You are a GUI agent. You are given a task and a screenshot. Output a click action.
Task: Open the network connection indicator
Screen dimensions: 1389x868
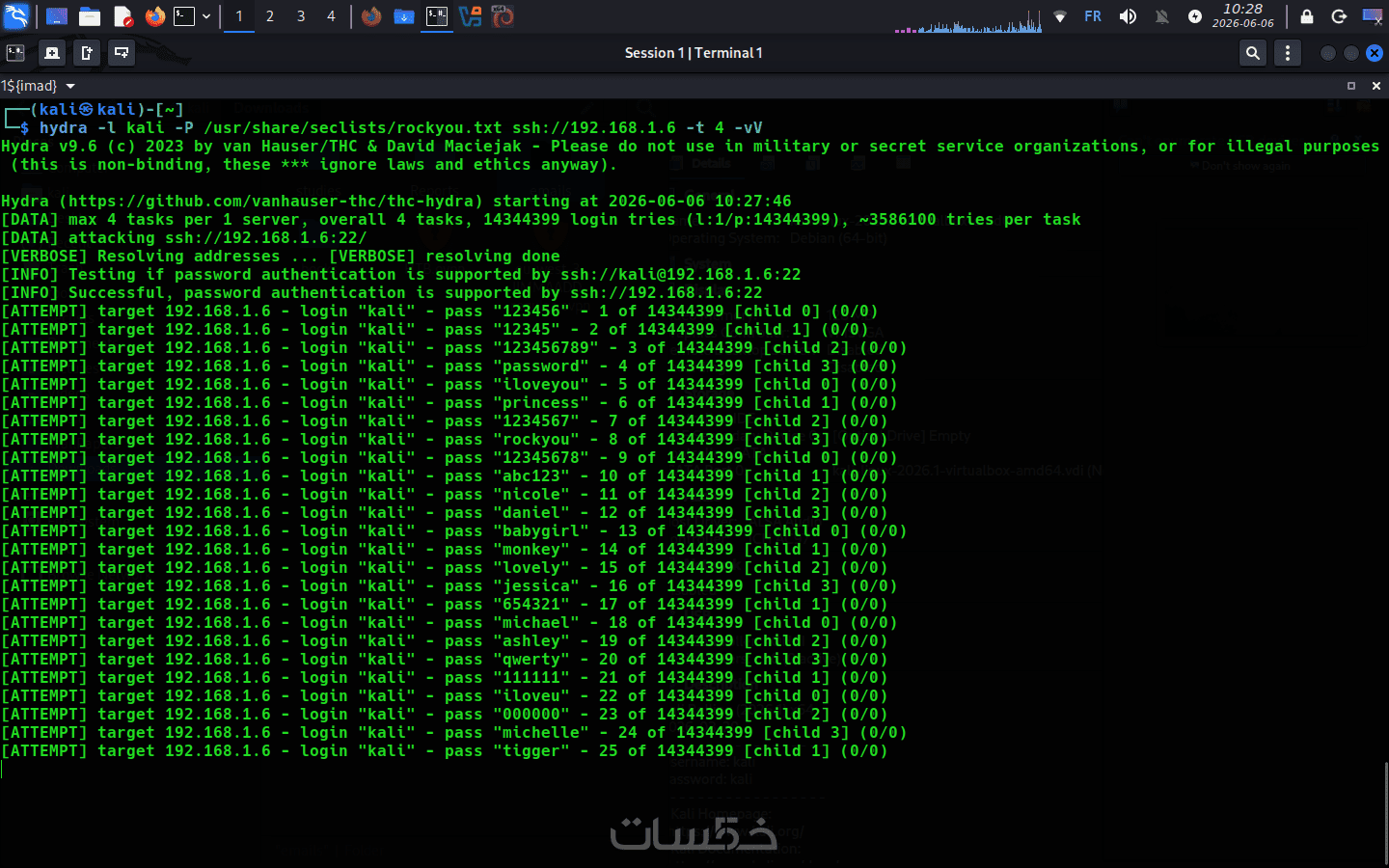click(x=1060, y=16)
